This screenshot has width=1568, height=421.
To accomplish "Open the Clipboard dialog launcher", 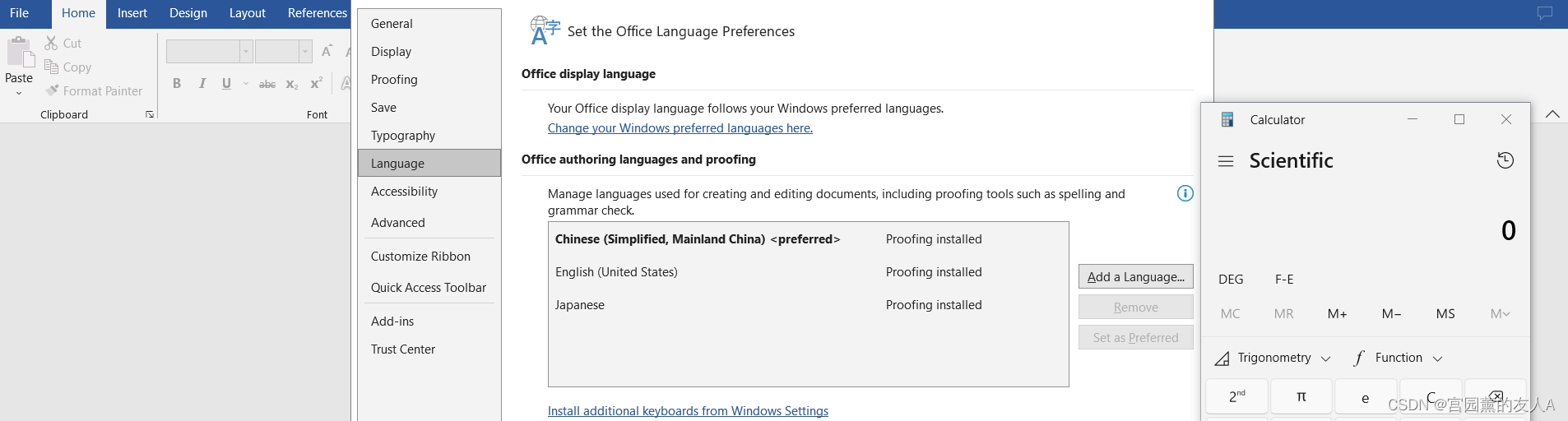I will click(150, 114).
